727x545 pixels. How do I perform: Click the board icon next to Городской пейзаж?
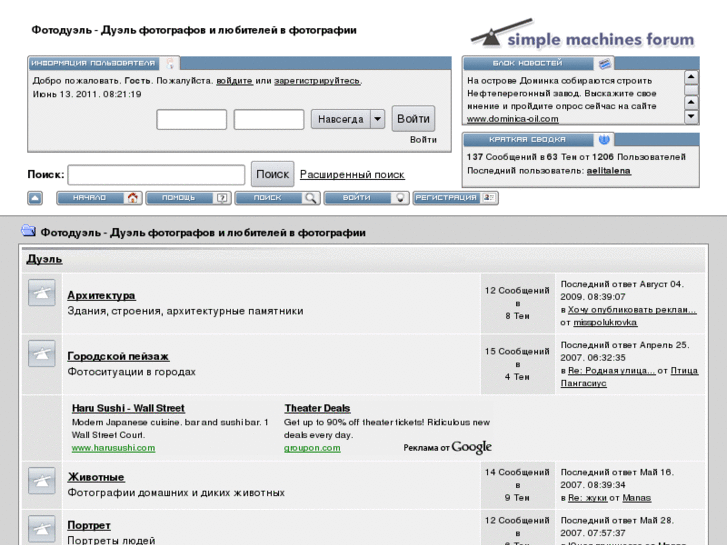pyautogui.click(x=42, y=353)
